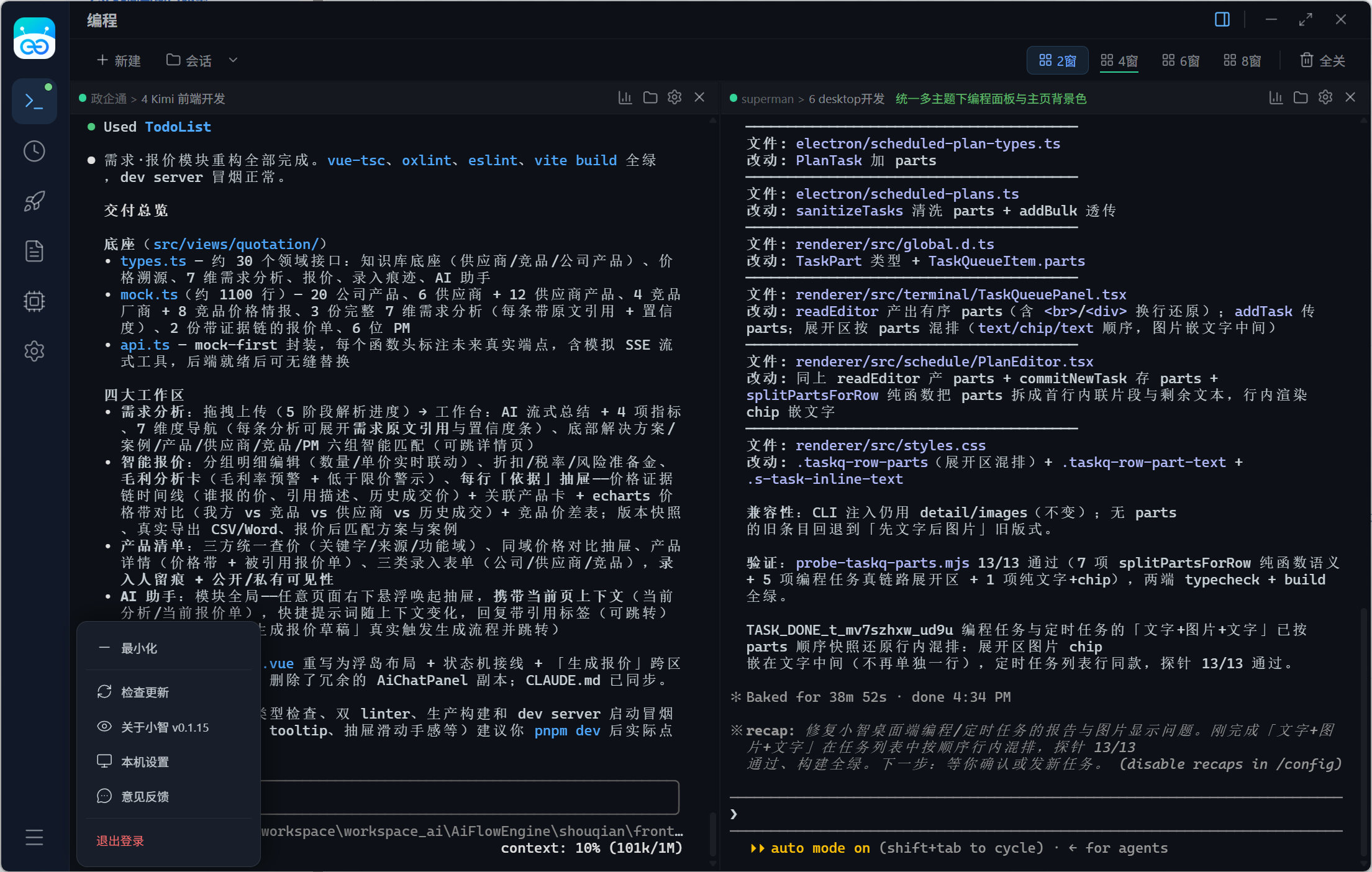Screen dimensions: 1372x872
Task: Click the right terminal prompt input line
Action: point(1036,814)
